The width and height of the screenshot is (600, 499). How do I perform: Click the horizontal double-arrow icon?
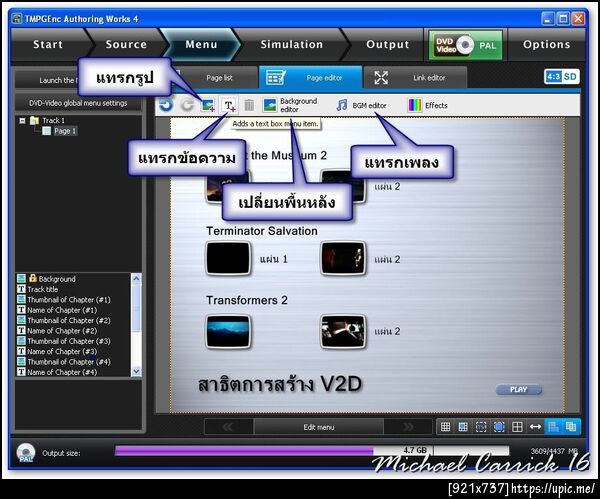(535, 427)
